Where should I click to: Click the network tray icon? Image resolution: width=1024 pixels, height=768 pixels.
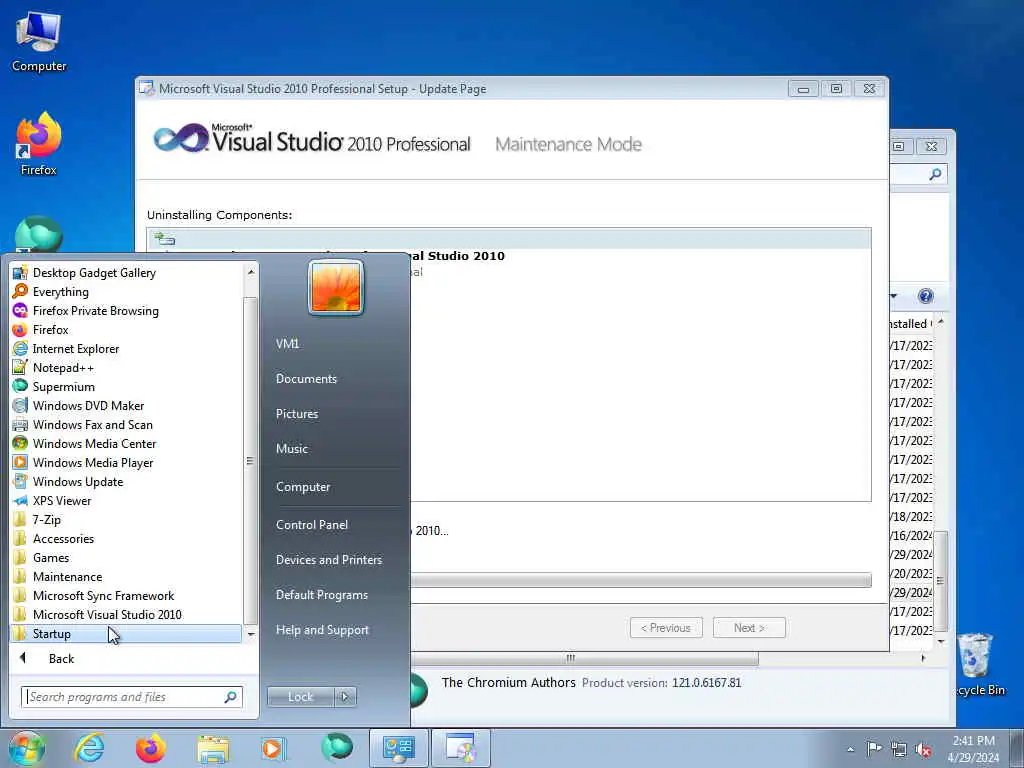(899, 749)
